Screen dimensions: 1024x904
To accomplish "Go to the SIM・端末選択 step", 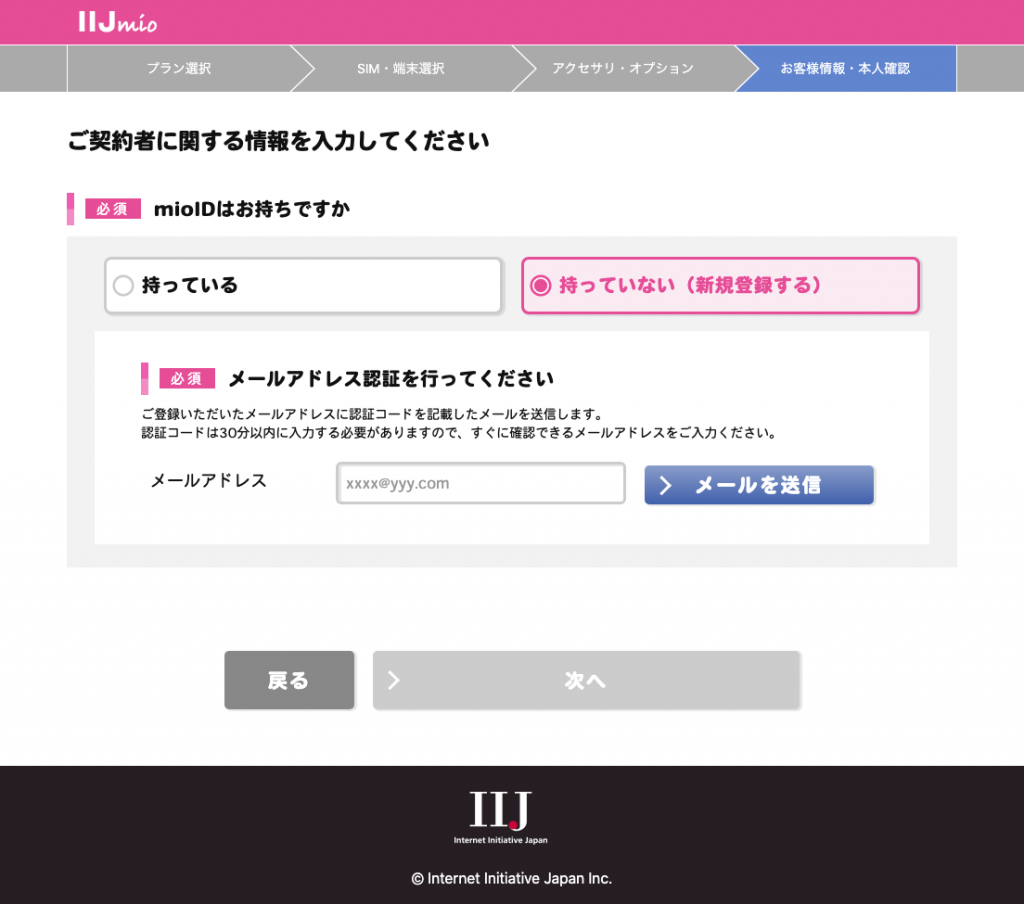I will point(400,69).
